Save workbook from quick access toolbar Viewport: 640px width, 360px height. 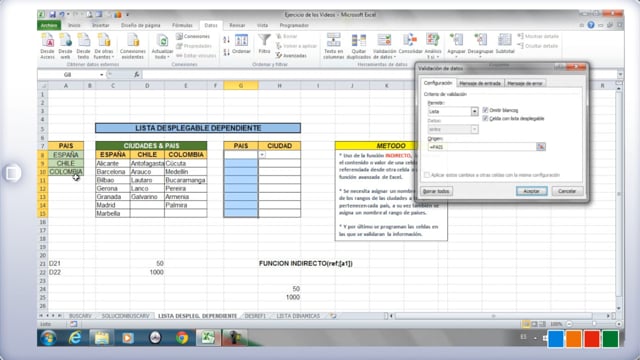[x=52, y=15]
